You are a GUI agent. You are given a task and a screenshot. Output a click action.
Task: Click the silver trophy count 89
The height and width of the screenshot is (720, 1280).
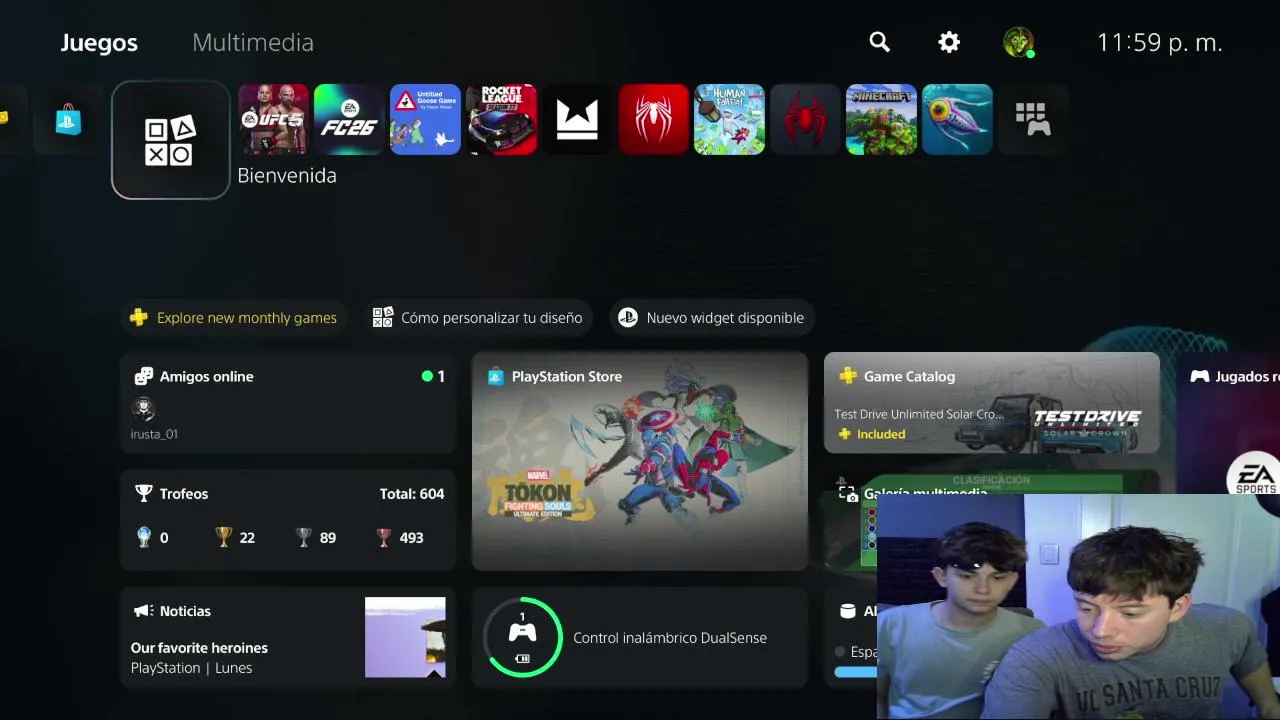(x=316, y=537)
